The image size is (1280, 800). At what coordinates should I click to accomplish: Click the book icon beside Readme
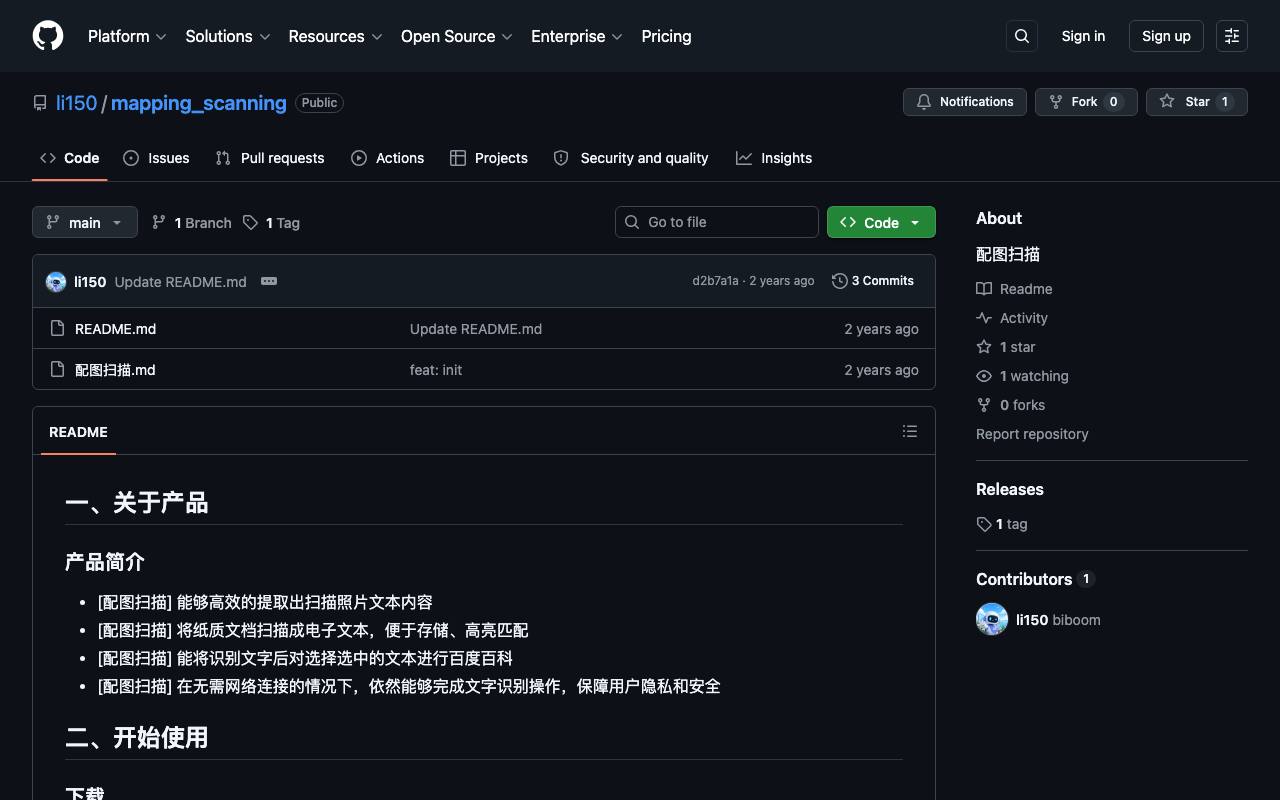tap(984, 289)
